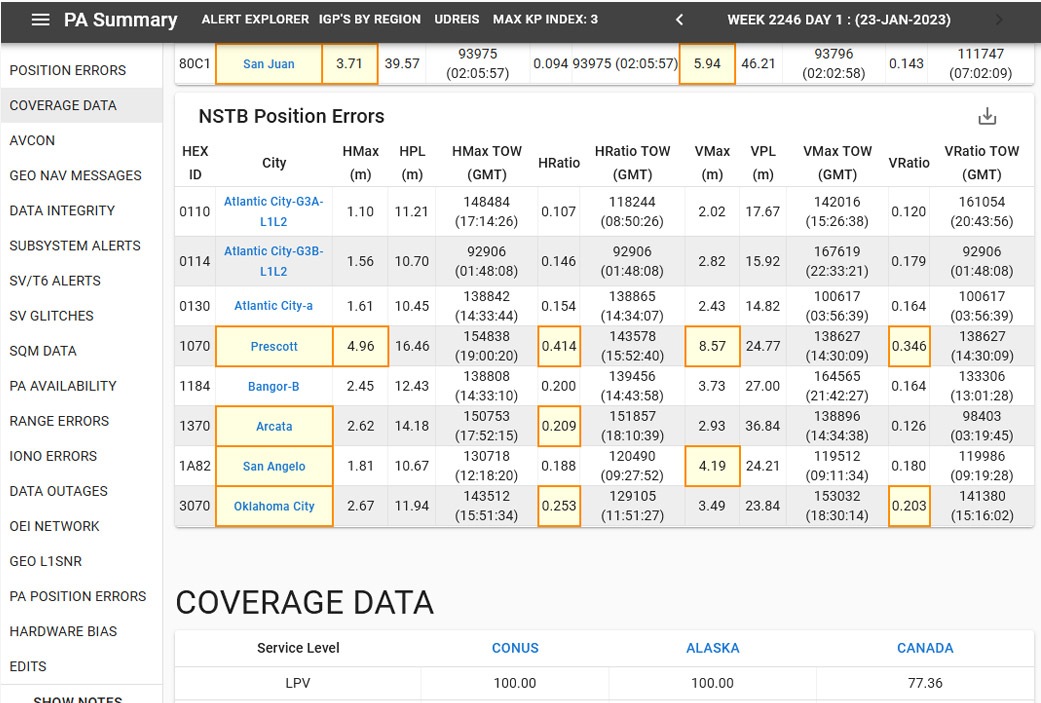
Task: Open Alert Explorer from top bar
Action: [253, 20]
